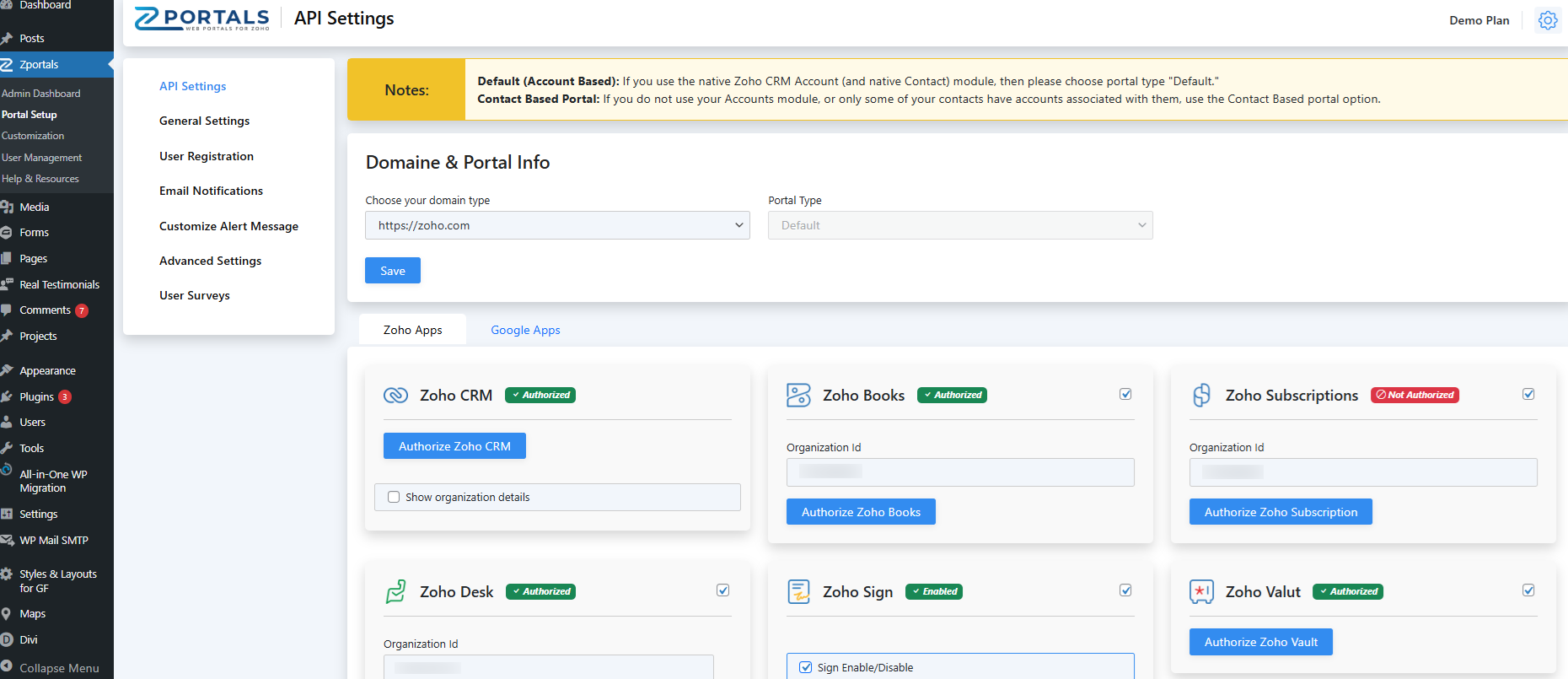
Task: Click the Zoho Books app icon
Action: 798,395
